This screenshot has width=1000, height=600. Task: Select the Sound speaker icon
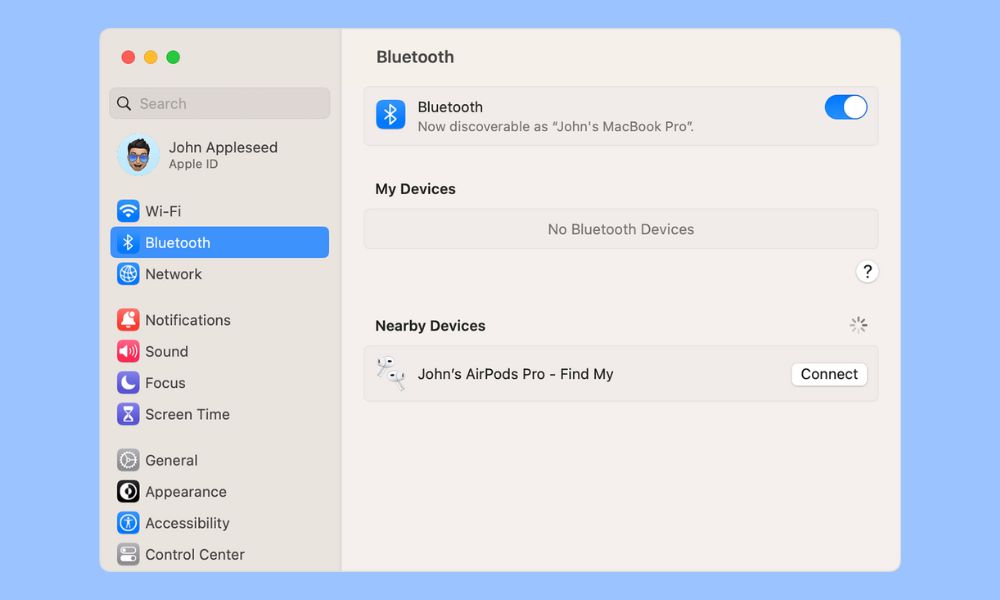pyautogui.click(x=128, y=351)
